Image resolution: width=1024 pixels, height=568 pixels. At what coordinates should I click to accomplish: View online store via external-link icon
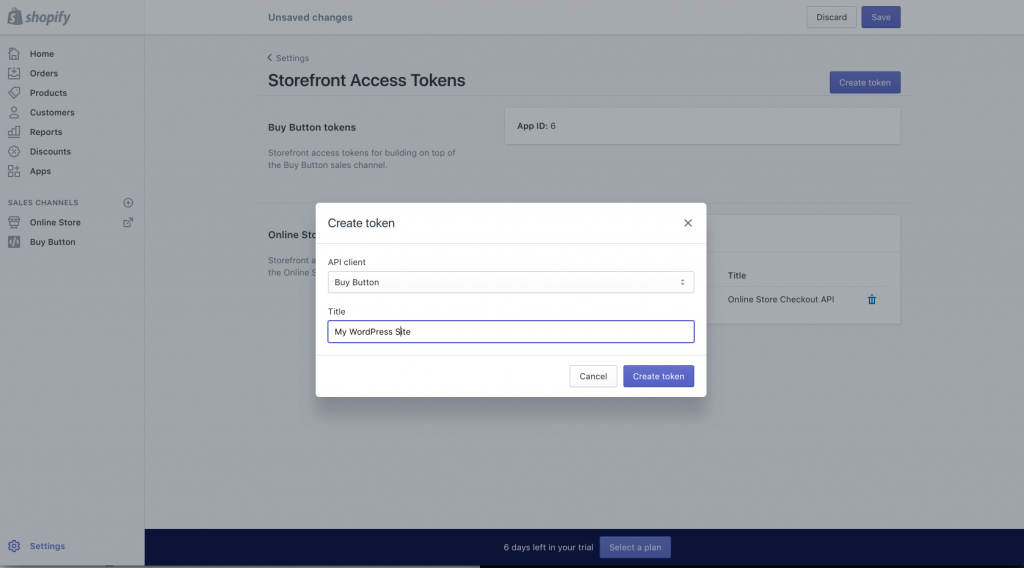[x=128, y=222]
